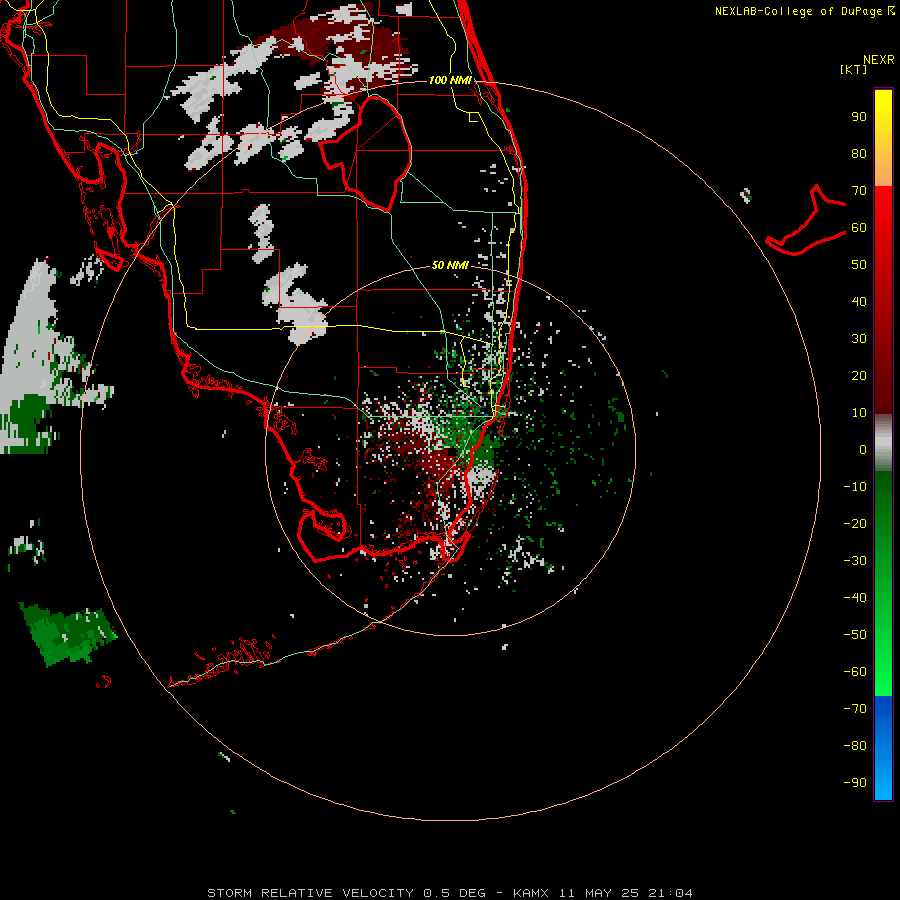Pick the gray zero-velocity band on color scale
The image size is (900, 900).
click(x=883, y=443)
